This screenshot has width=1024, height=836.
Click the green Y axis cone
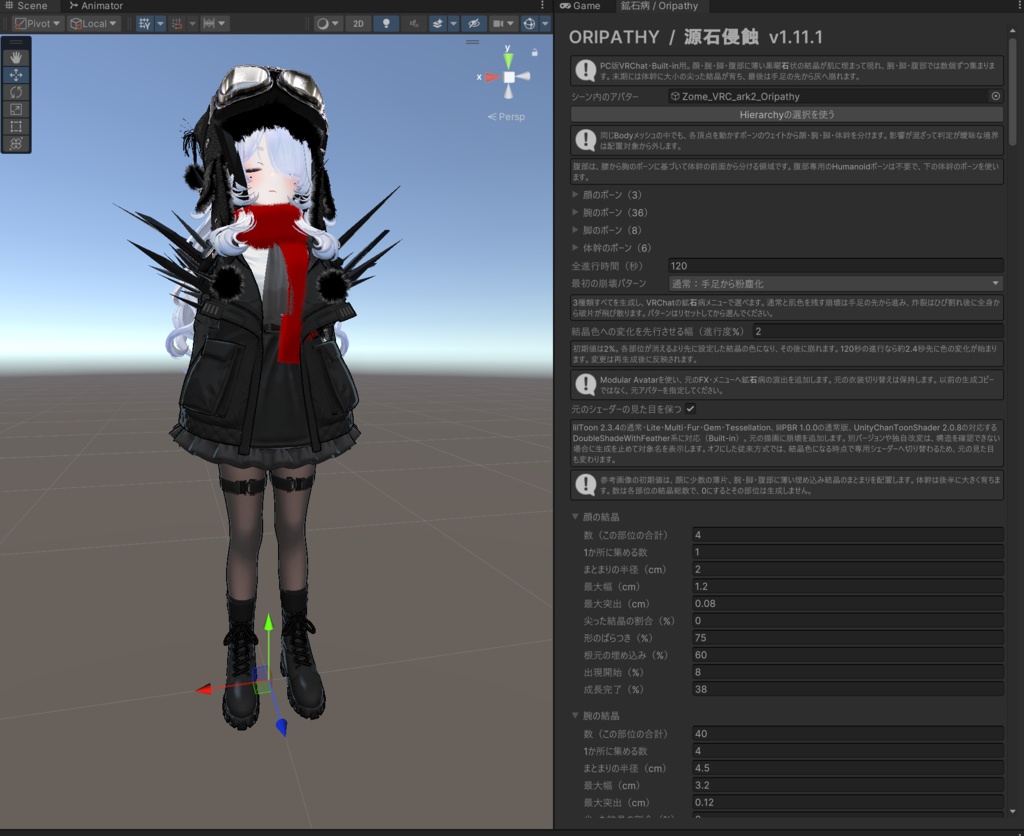508,61
